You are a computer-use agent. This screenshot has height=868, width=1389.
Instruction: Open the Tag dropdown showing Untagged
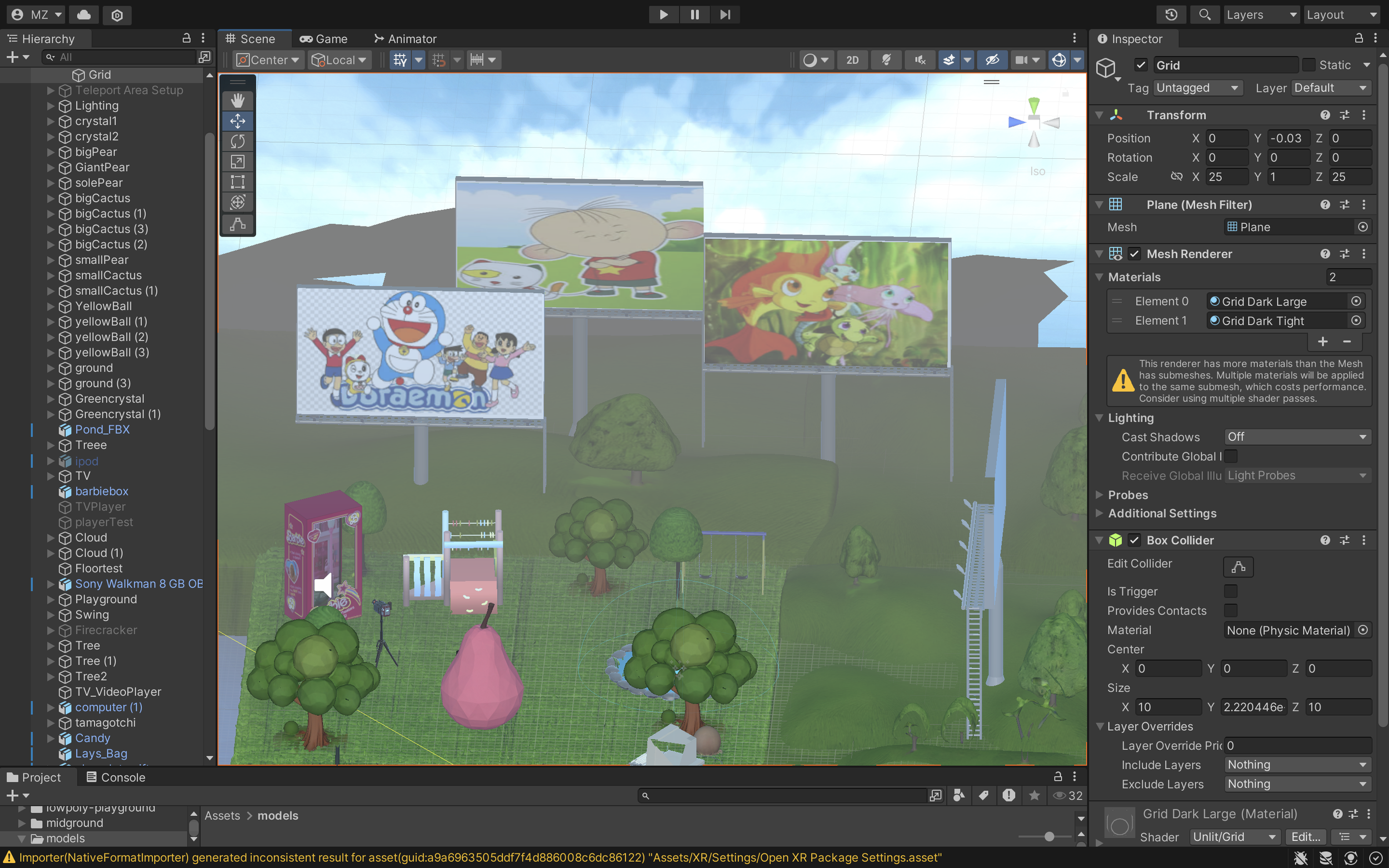point(1198,87)
